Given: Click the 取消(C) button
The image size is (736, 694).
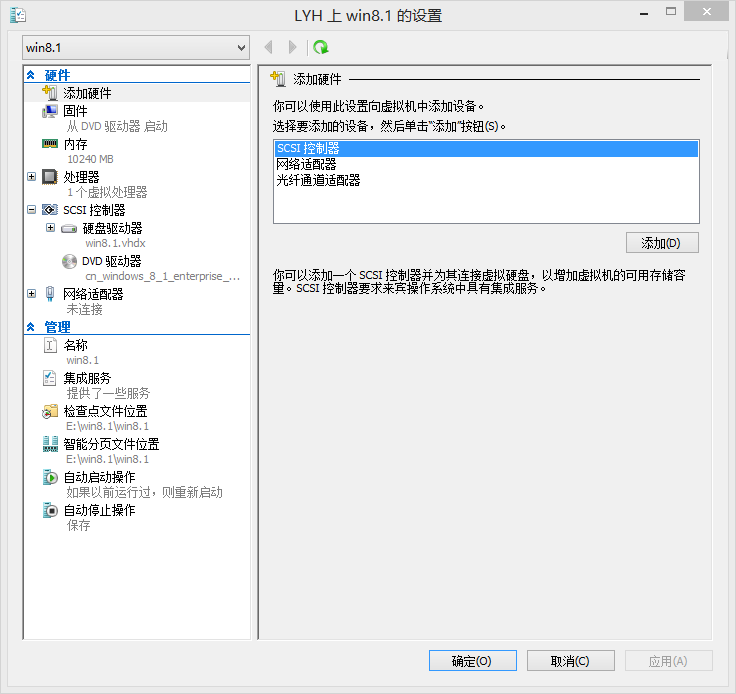Looking at the screenshot, I should (571, 661).
